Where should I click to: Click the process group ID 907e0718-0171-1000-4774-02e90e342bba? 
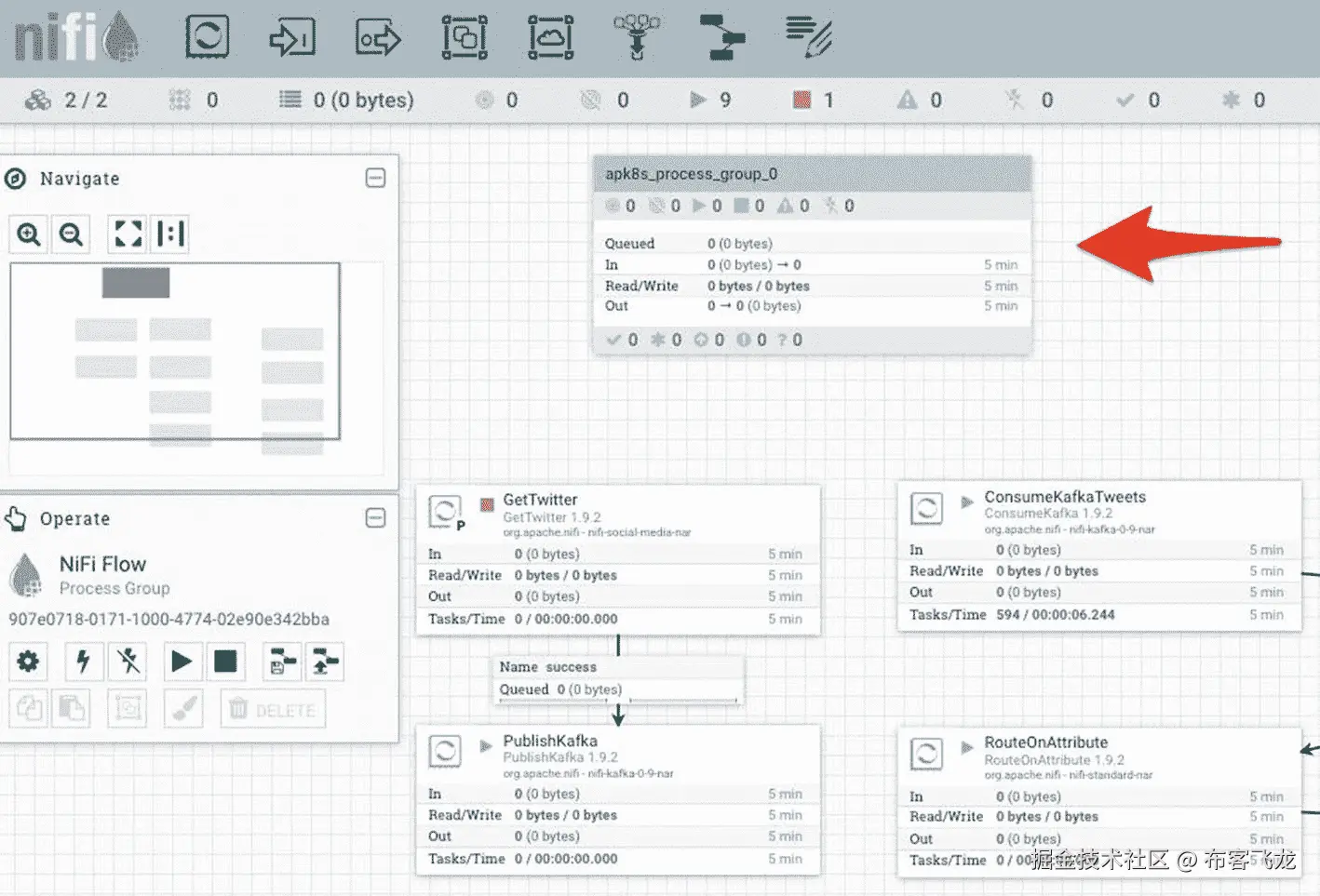(x=168, y=619)
